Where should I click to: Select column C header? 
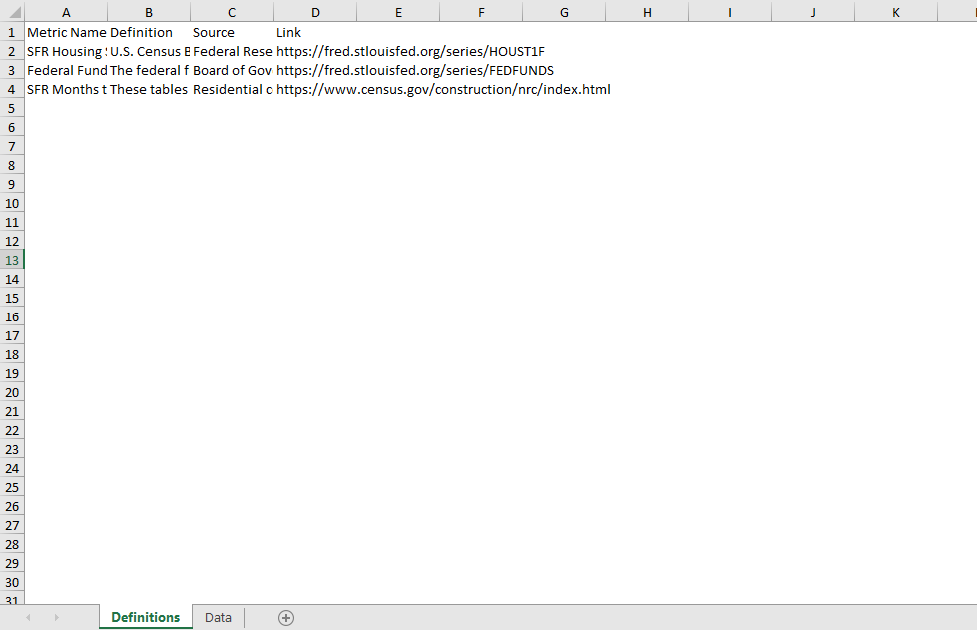point(232,12)
